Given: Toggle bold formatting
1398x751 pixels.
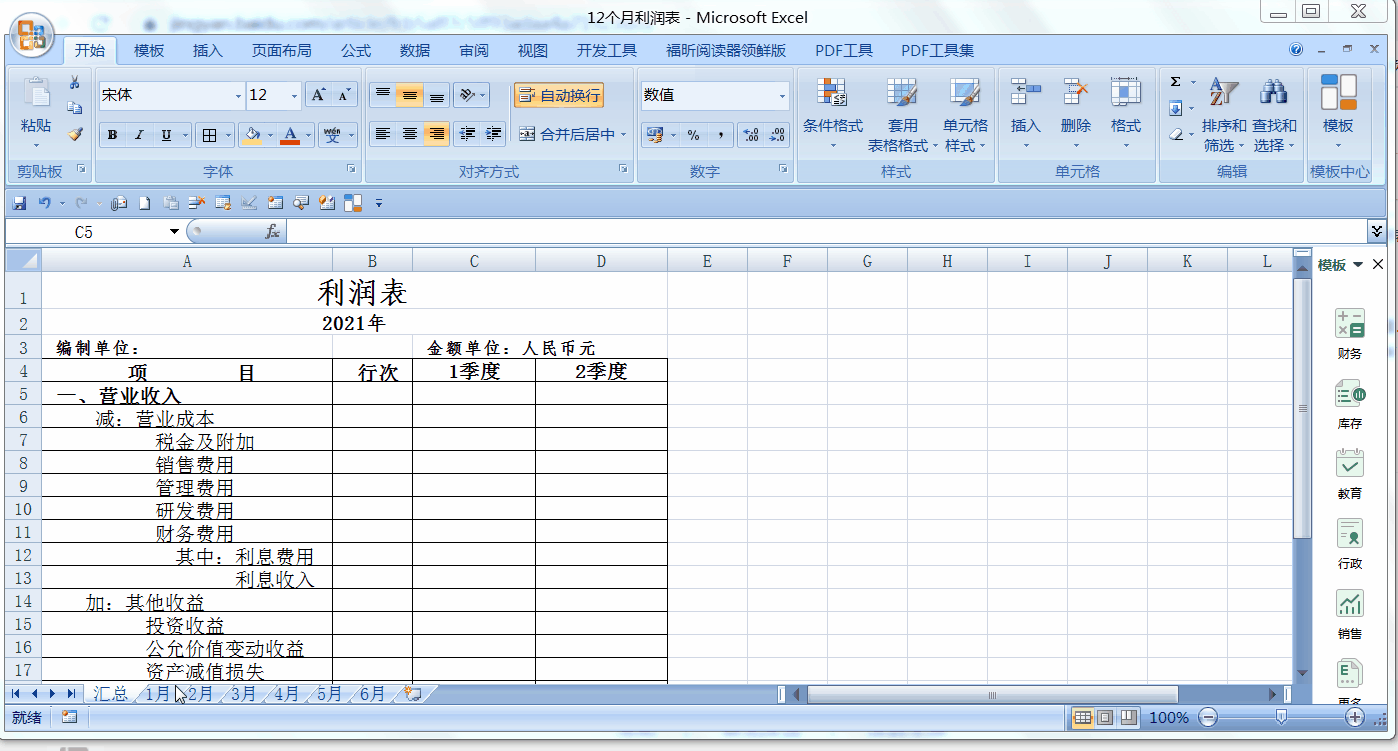Looking at the screenshot, I should point(112,133).
